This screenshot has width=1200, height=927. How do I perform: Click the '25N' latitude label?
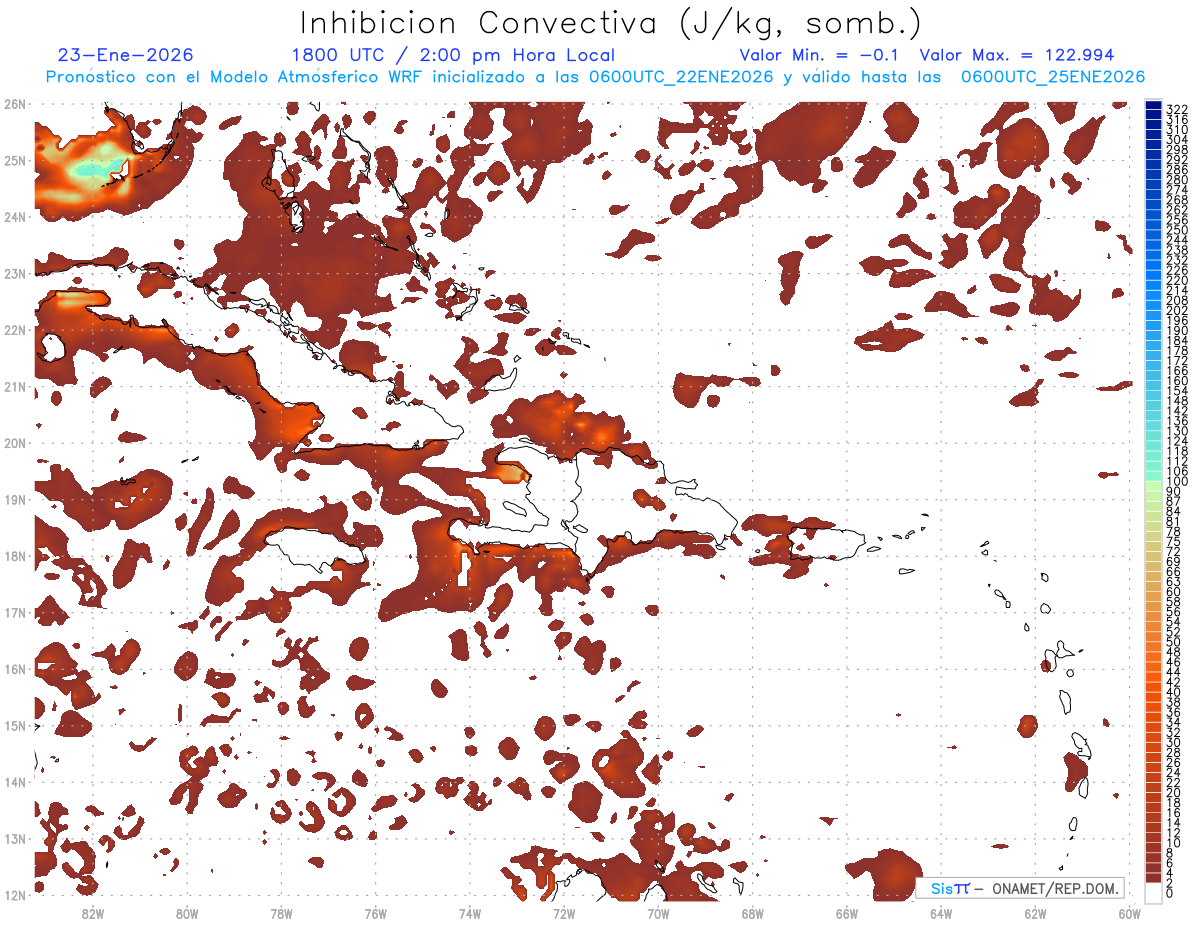(15, 160)
